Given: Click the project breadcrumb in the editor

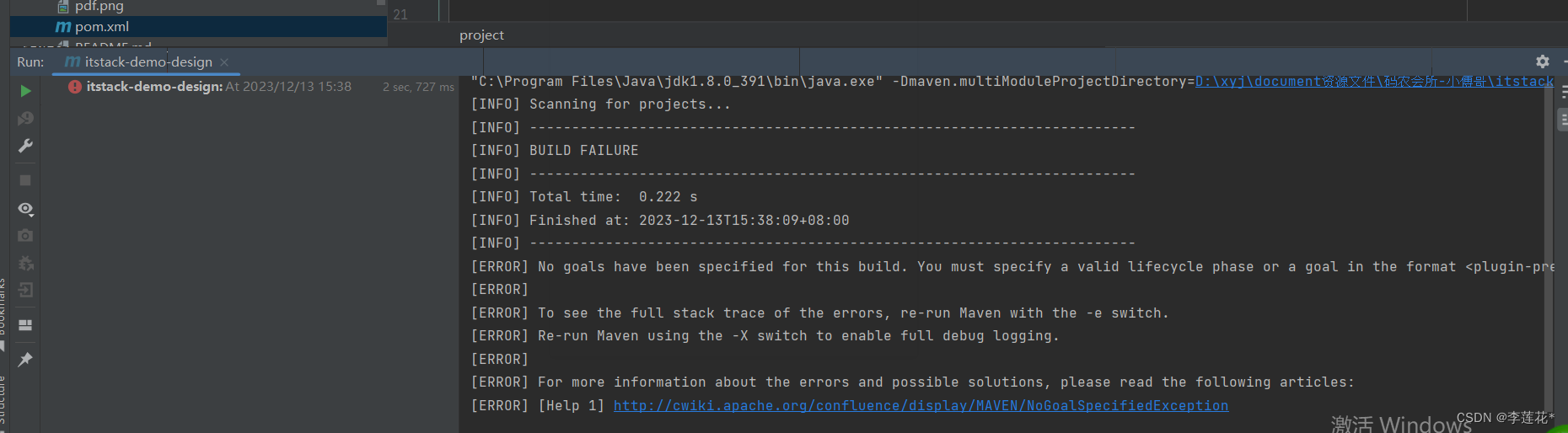Looking at the screenshot, I should tap(481, 35).
